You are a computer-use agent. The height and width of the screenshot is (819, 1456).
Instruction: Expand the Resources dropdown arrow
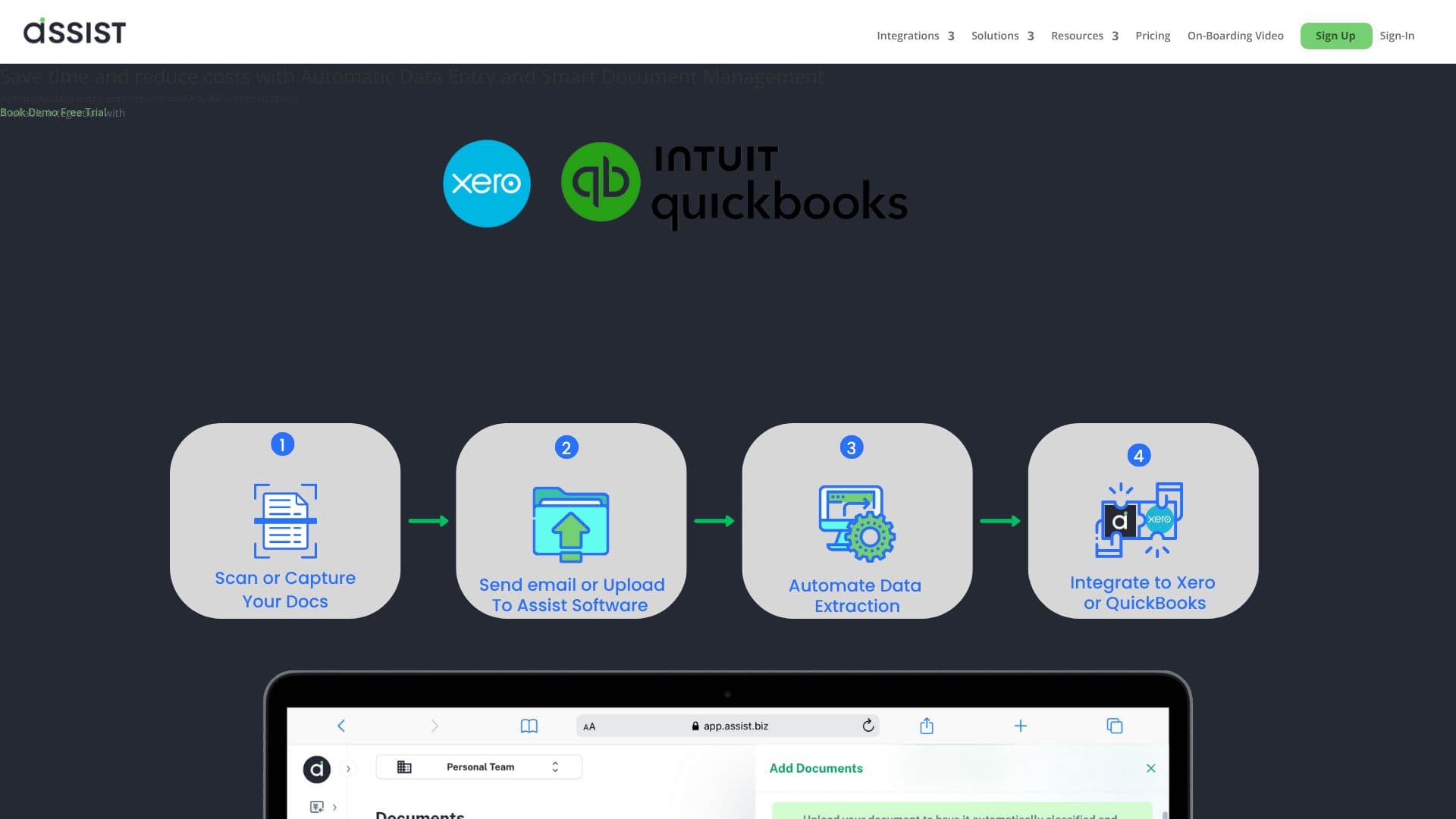click(x=1115, y=36)
